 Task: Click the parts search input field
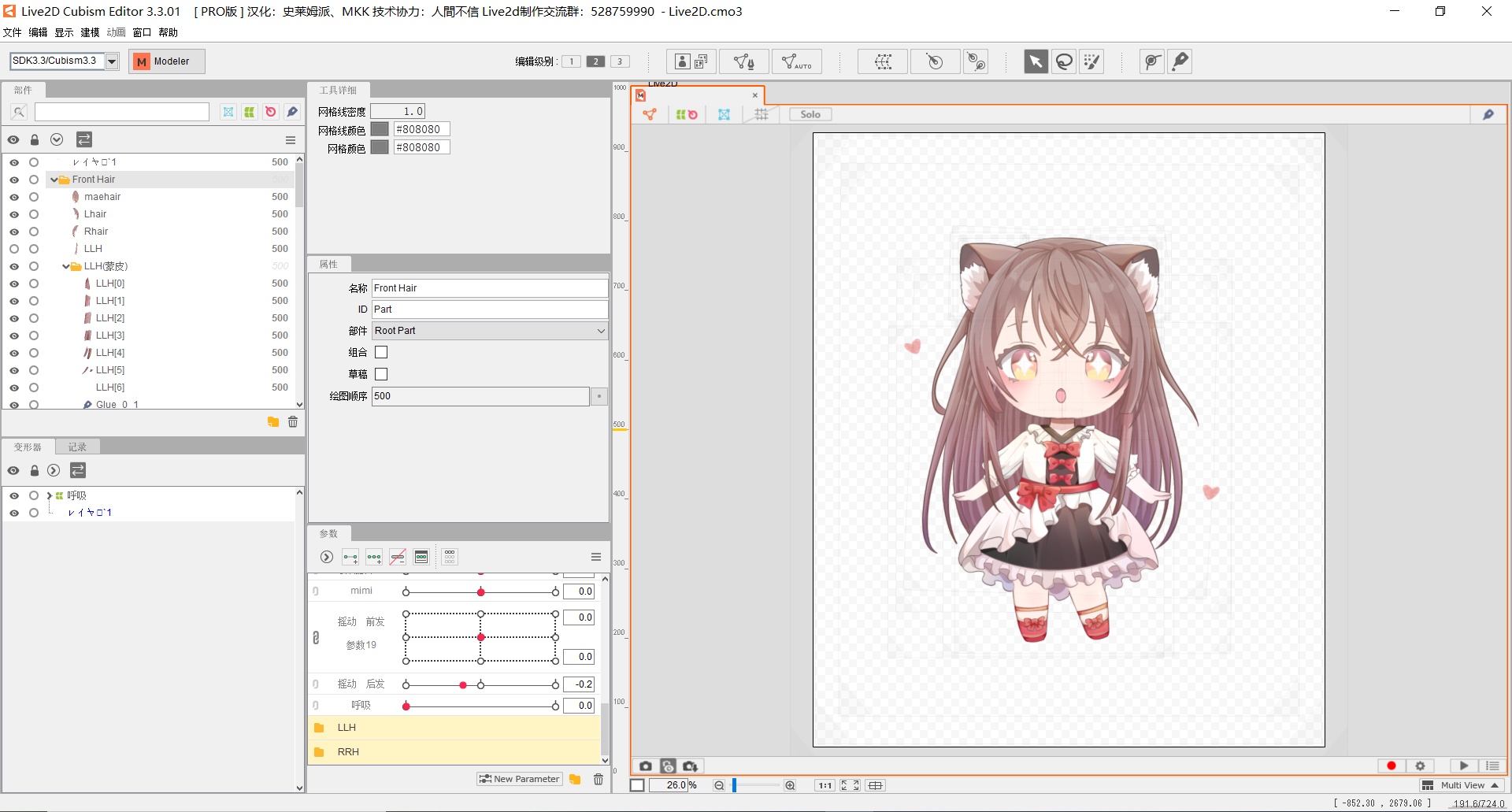[x=122, y=112]
